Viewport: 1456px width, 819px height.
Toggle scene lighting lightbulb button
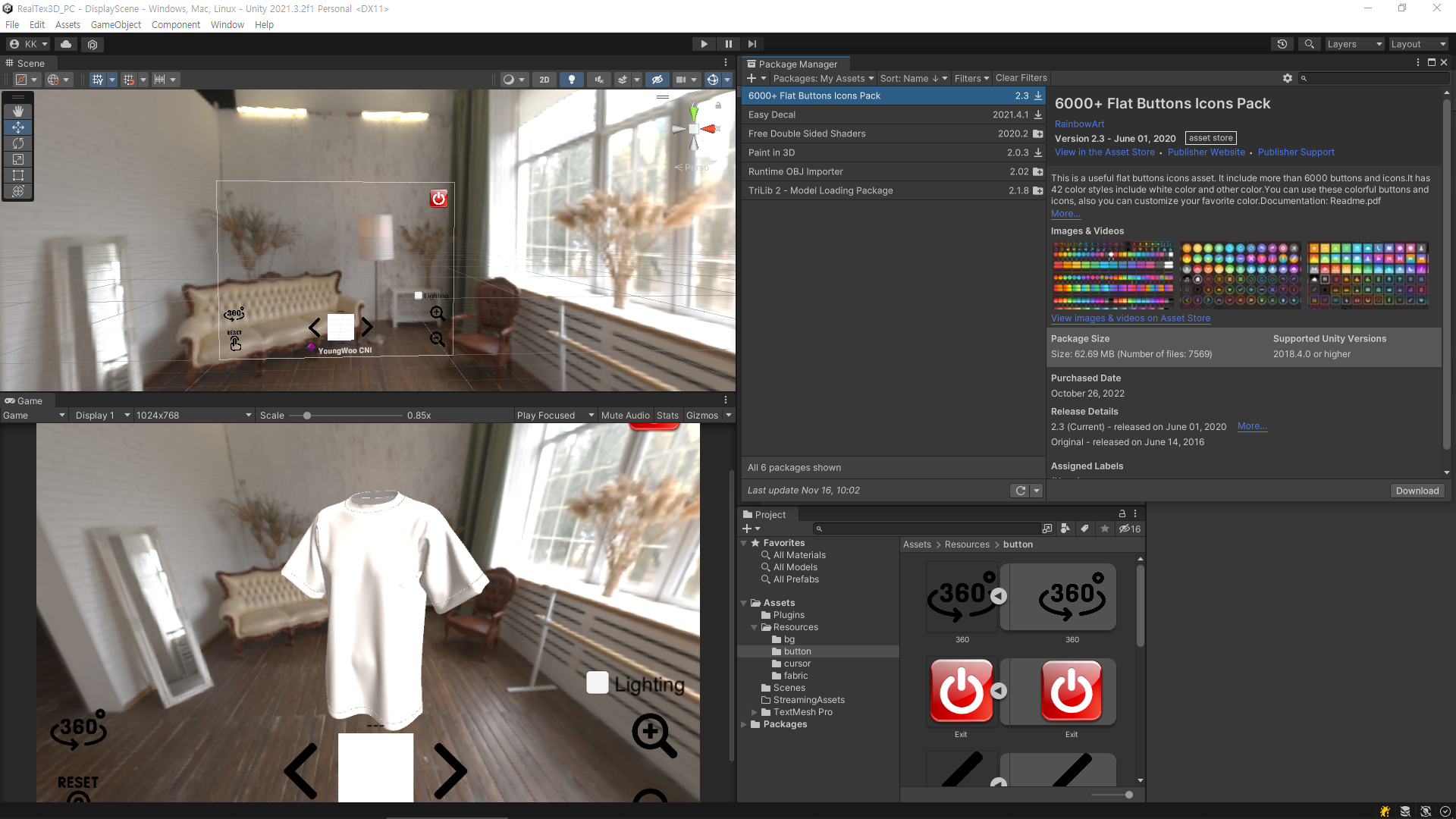point(572,80)
